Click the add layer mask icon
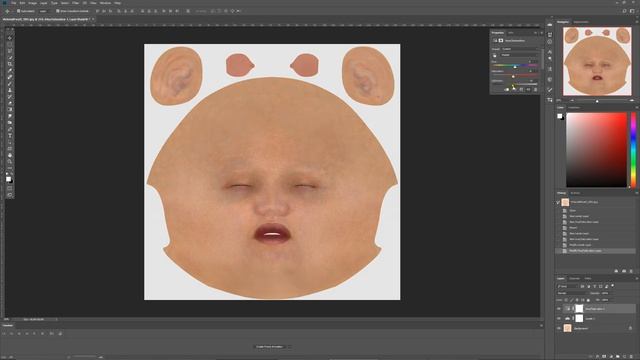 (x=604, y=356)
